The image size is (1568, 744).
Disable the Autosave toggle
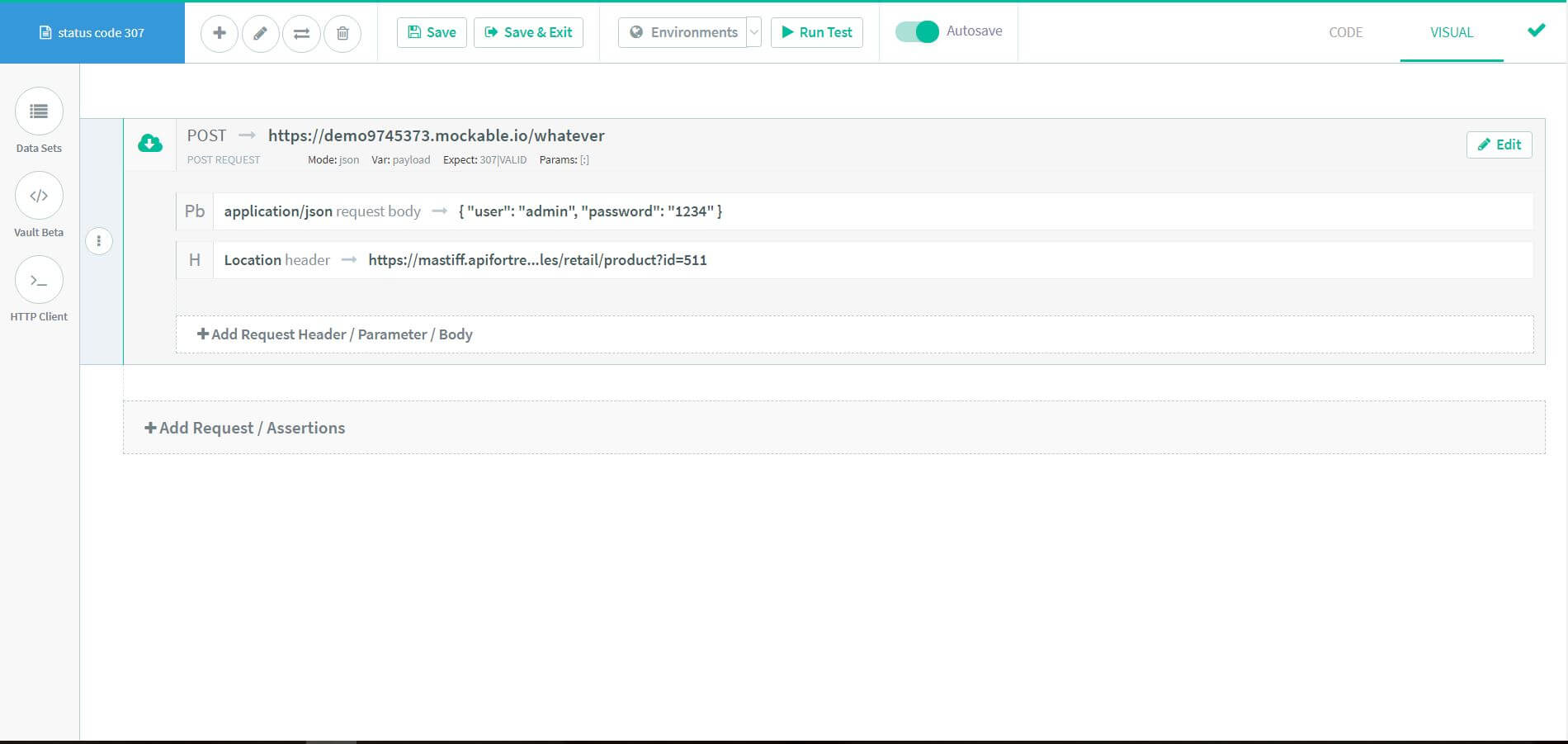click(x=917, y=32)
